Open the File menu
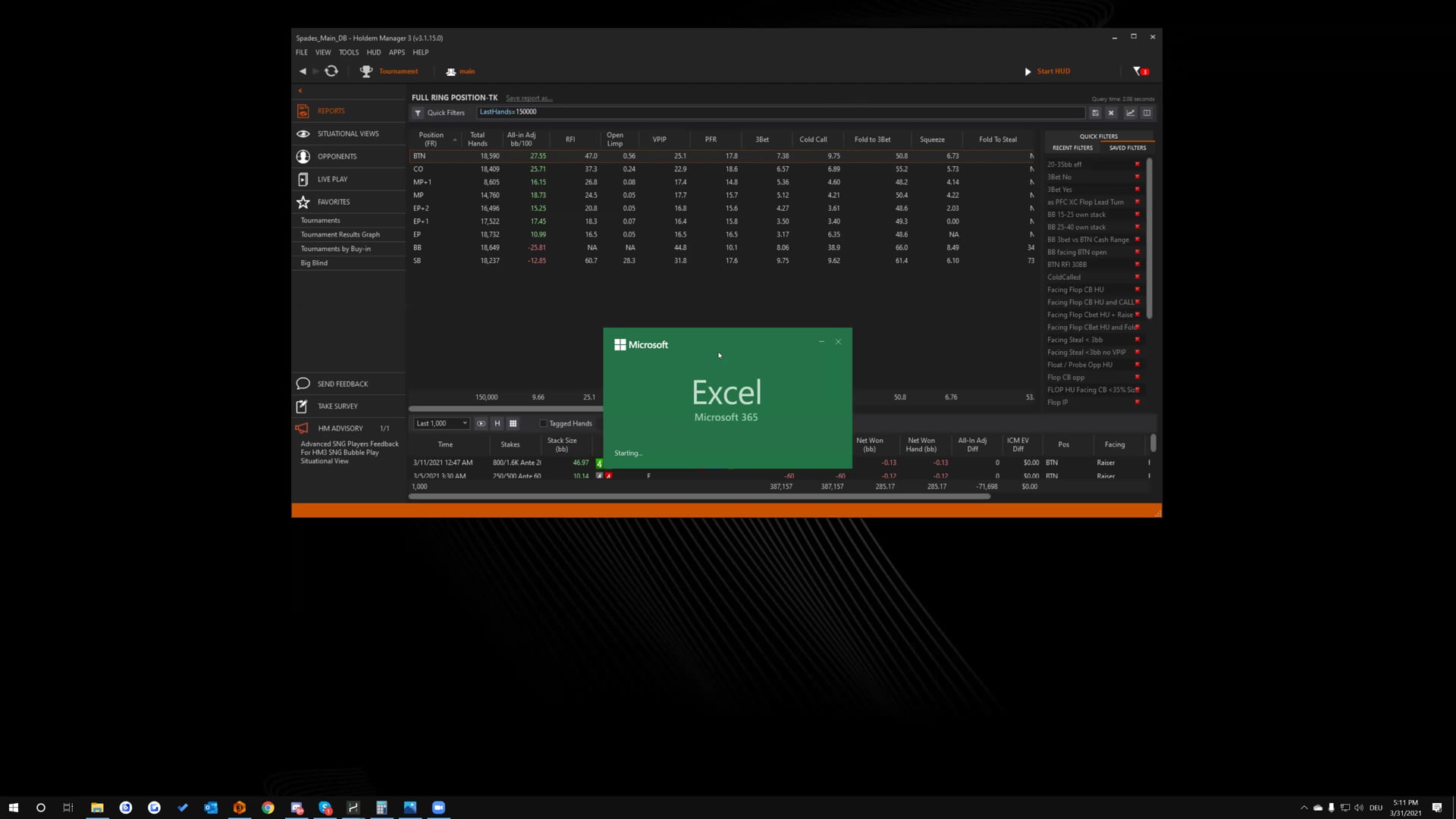This screenshot has width=1456, height=819. pos(302,52)
